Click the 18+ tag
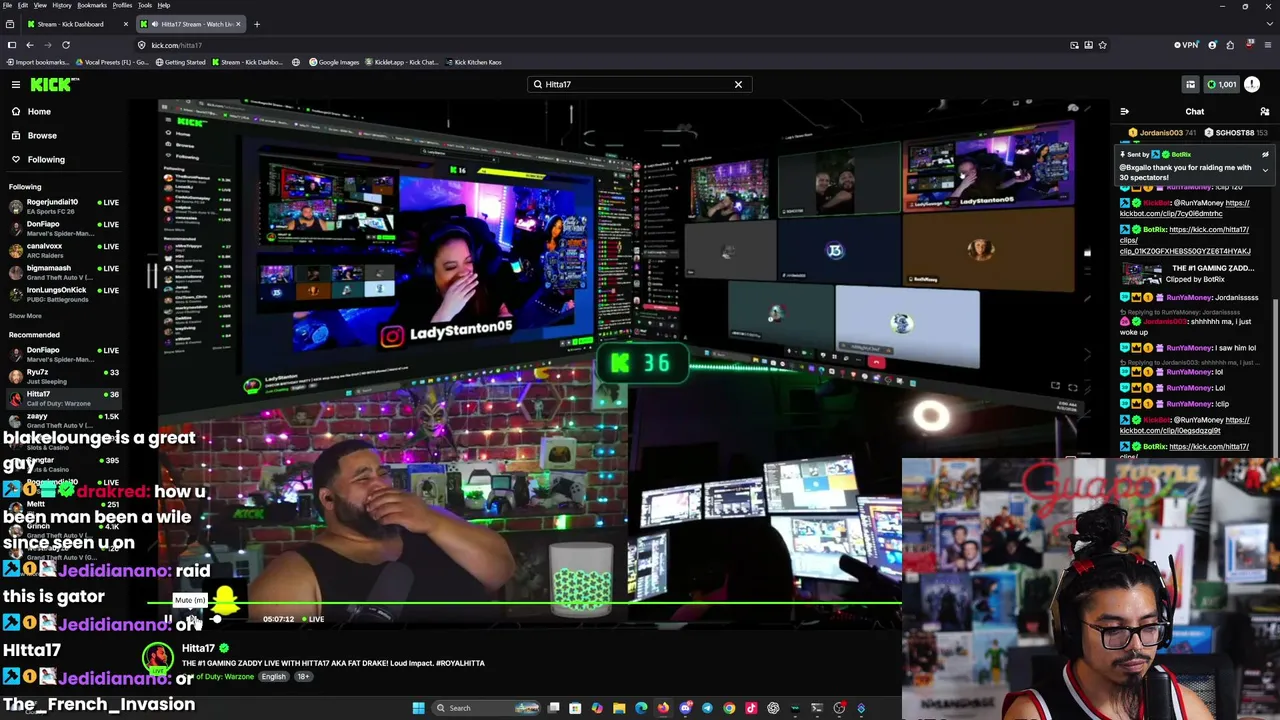This screenshot has width=1280, height=720. [x=303, y=677]
